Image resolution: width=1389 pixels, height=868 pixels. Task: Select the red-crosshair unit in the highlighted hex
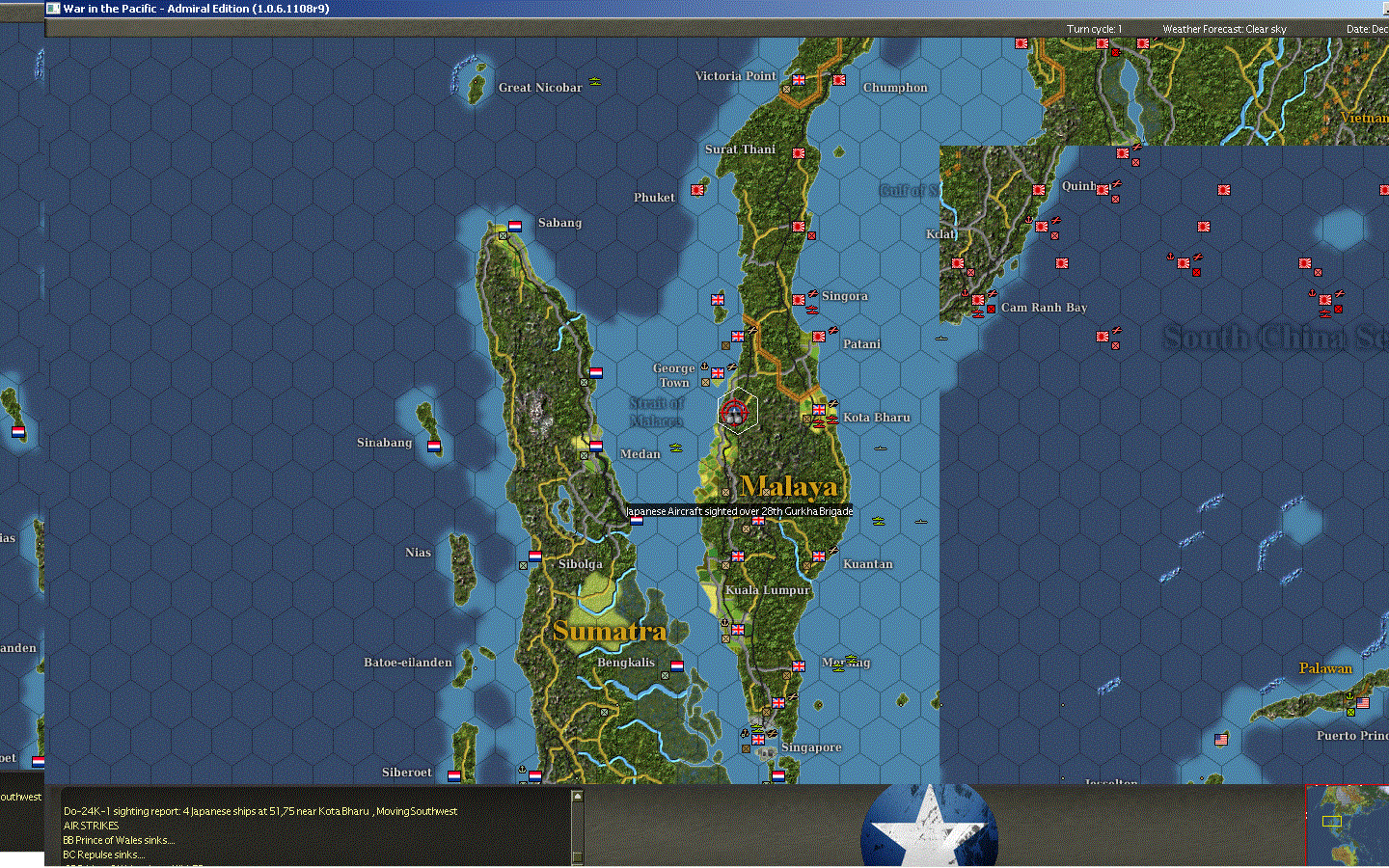click(734, 414)
